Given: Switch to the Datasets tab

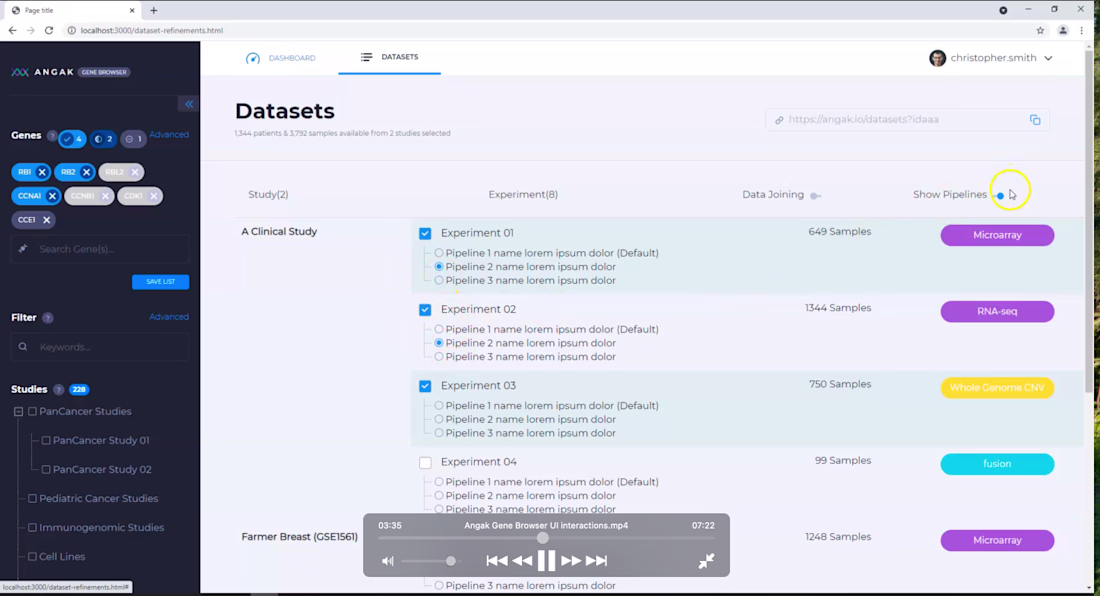Looking at the screenshot, I should tap(389, 57).
